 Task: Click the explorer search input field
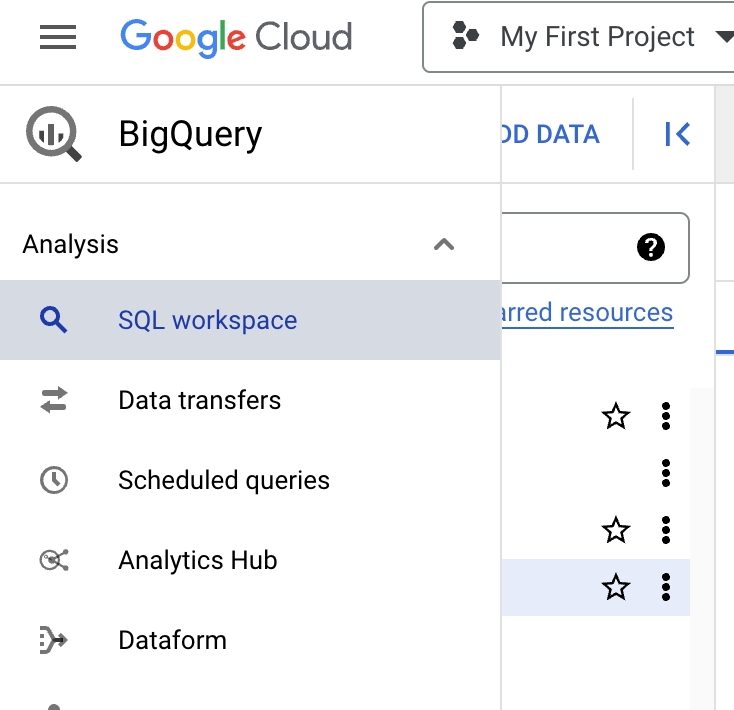565,247
